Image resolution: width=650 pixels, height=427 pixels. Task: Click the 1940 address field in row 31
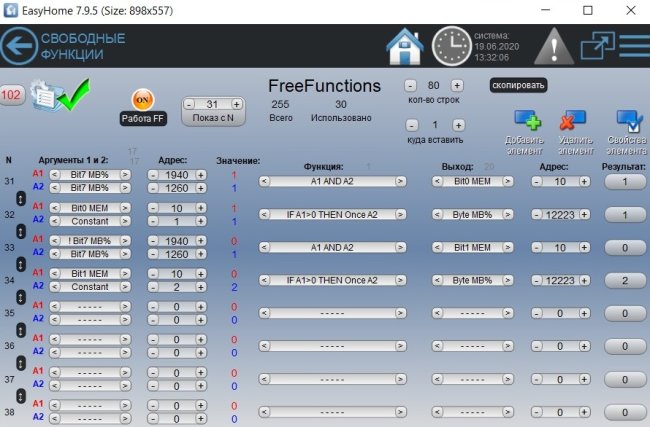175,174
